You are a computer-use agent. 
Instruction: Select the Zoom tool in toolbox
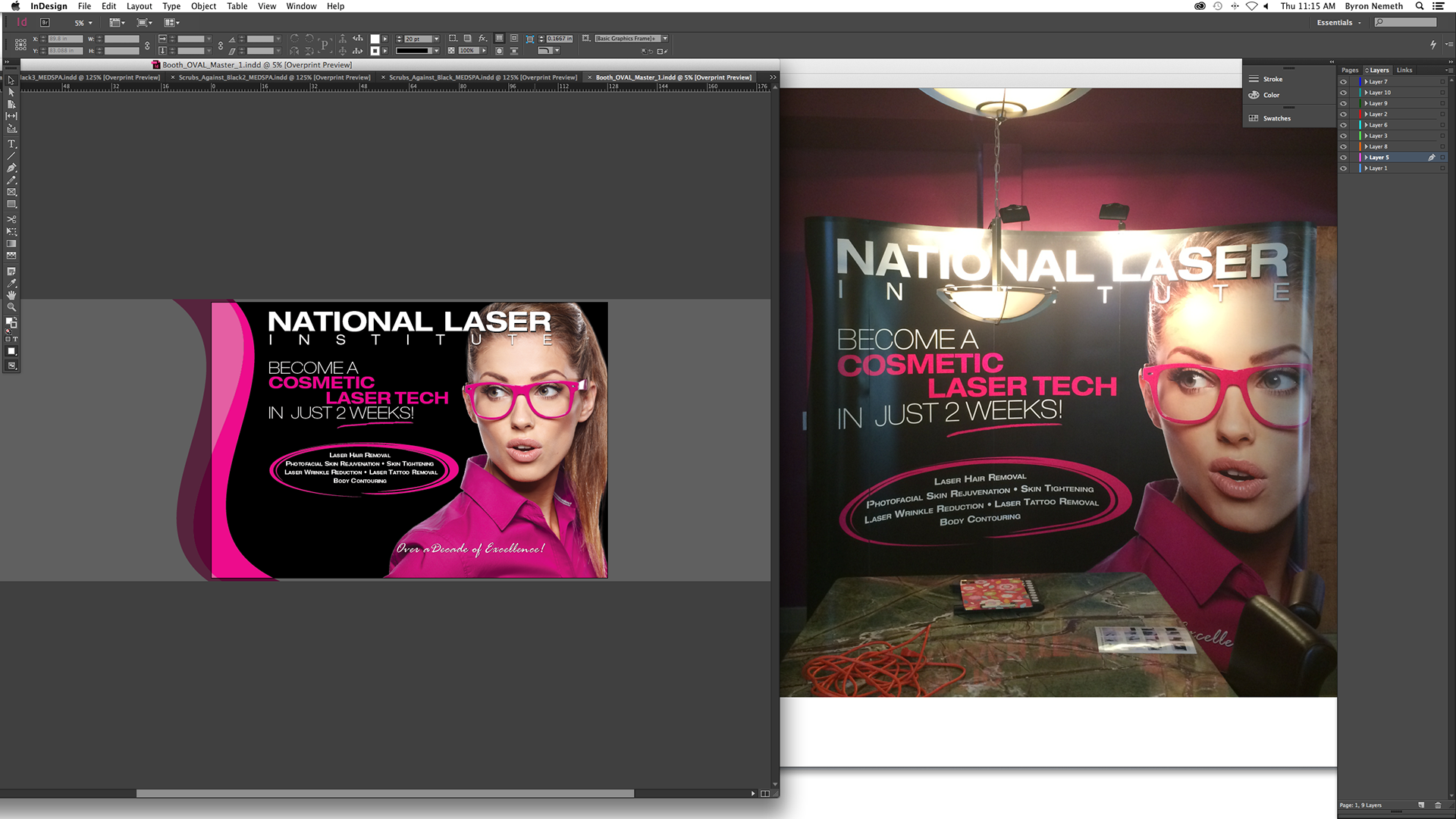point(11,307)
